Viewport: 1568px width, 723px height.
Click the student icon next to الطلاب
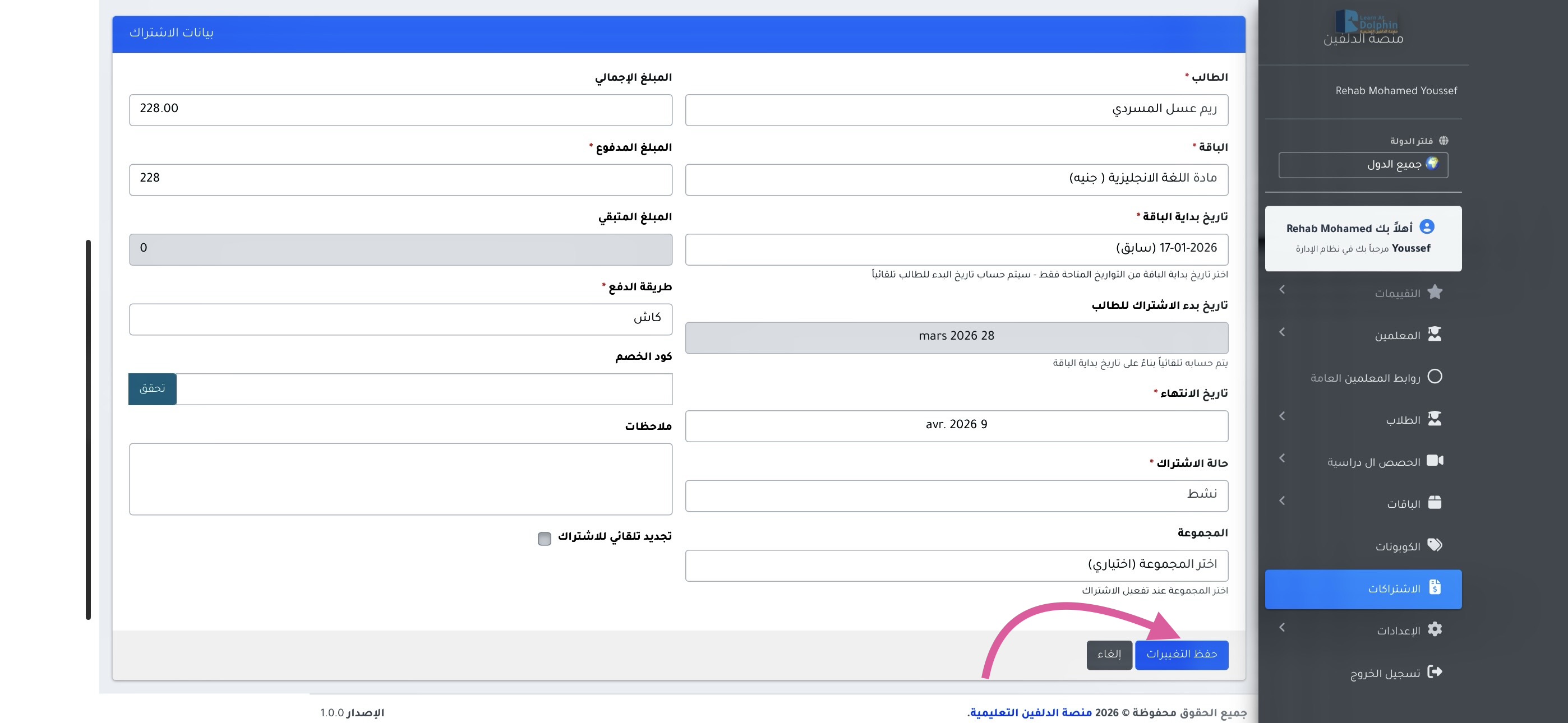tap(1434, 419)
